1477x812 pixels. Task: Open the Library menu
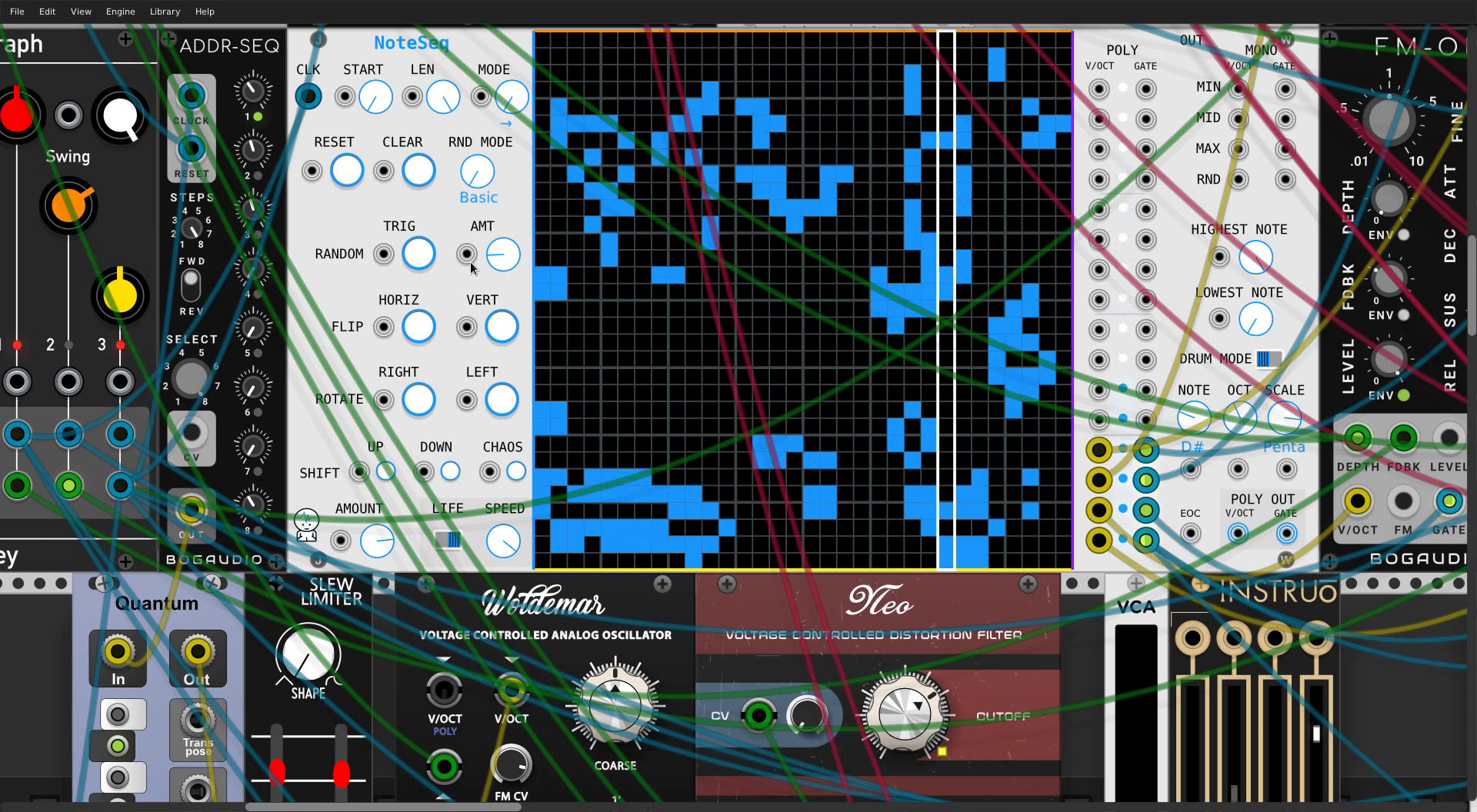165,12
